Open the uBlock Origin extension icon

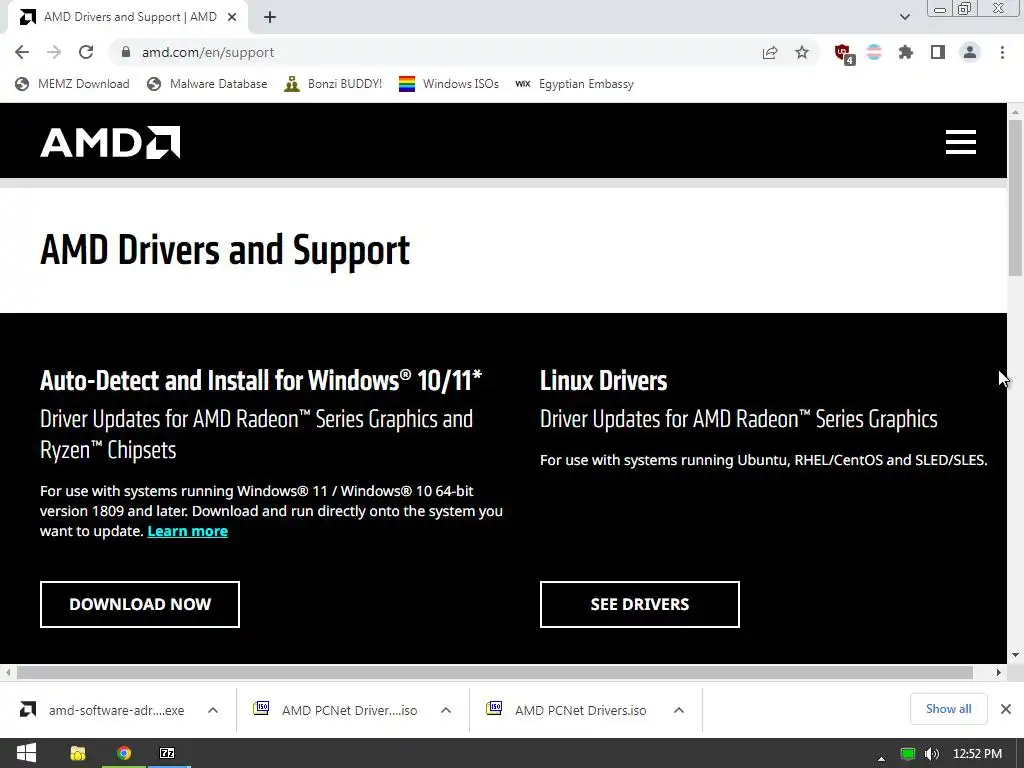click(844, 54)
